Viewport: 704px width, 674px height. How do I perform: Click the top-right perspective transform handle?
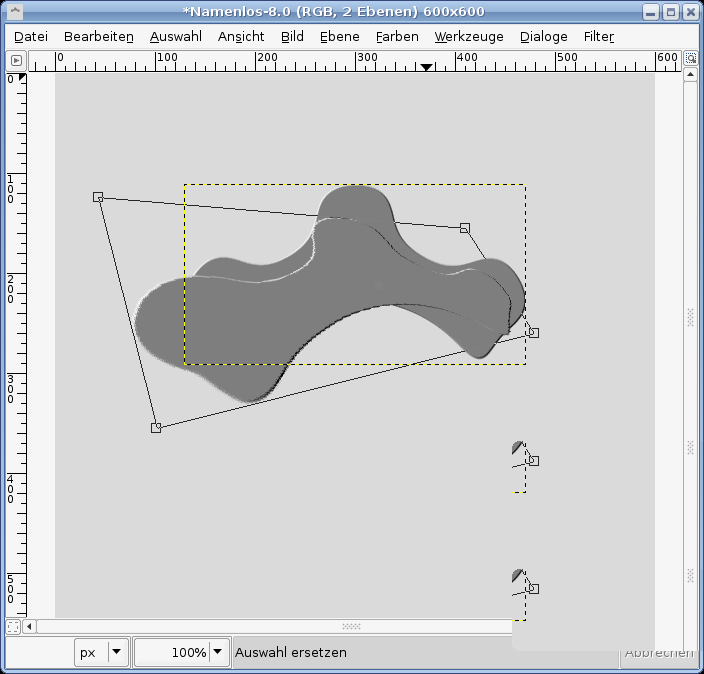click(x=465, y=228)
